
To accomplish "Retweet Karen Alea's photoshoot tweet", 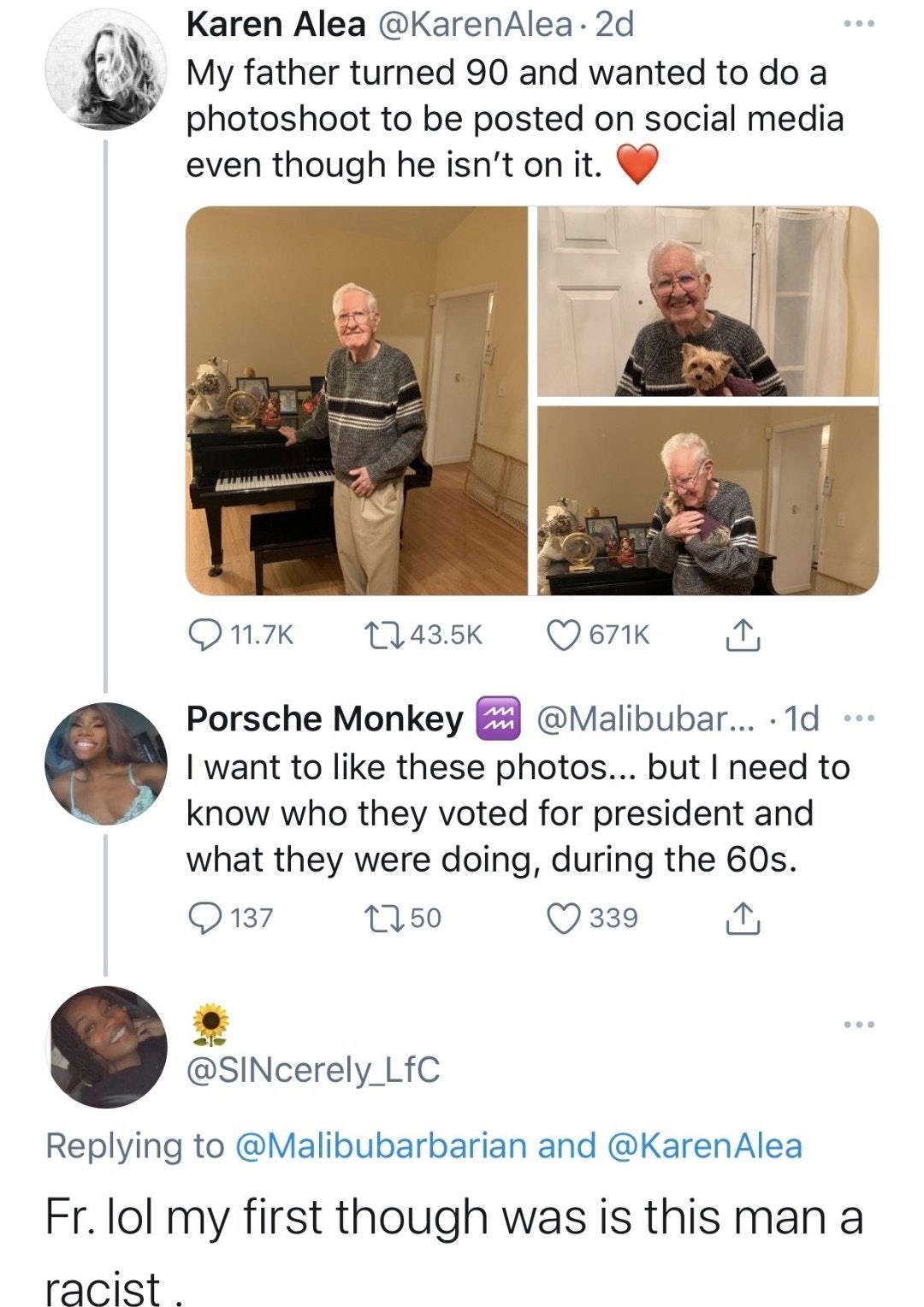I will click(379, 635).
